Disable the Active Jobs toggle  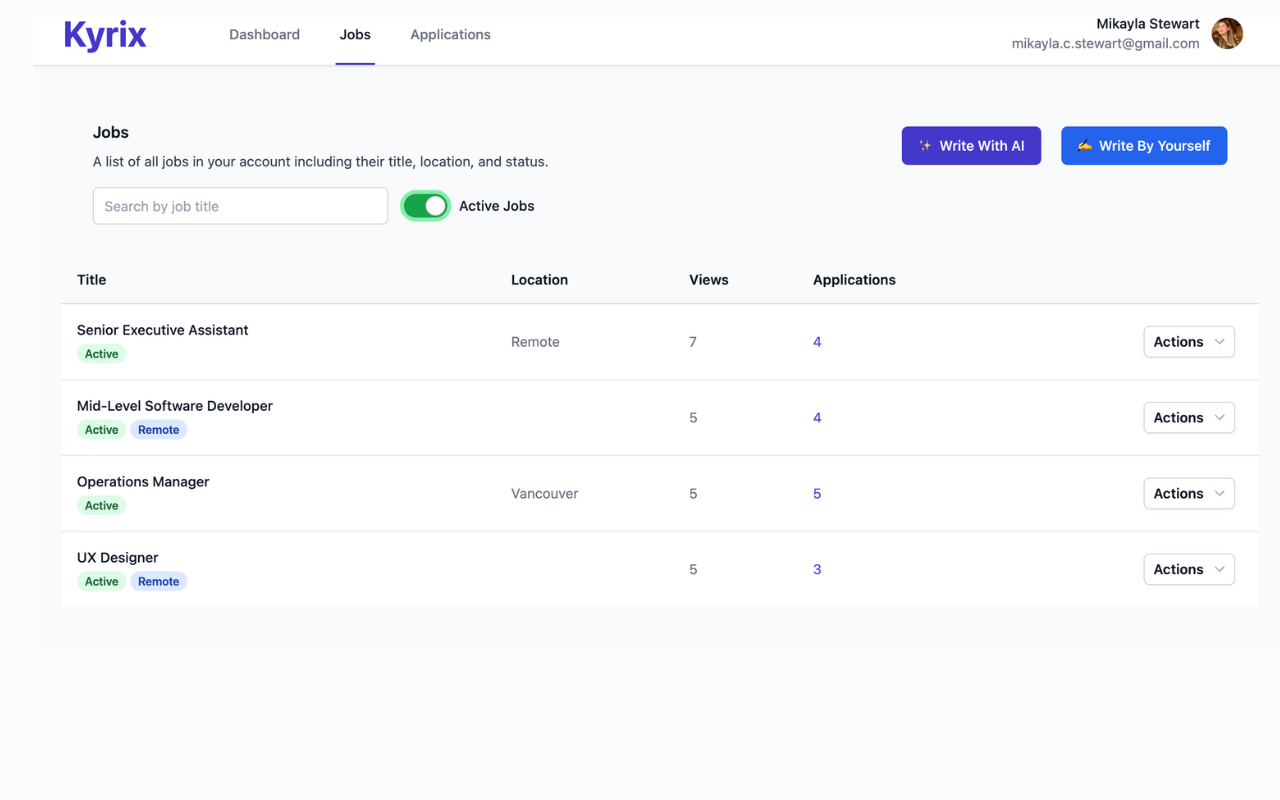pos(425,205)
